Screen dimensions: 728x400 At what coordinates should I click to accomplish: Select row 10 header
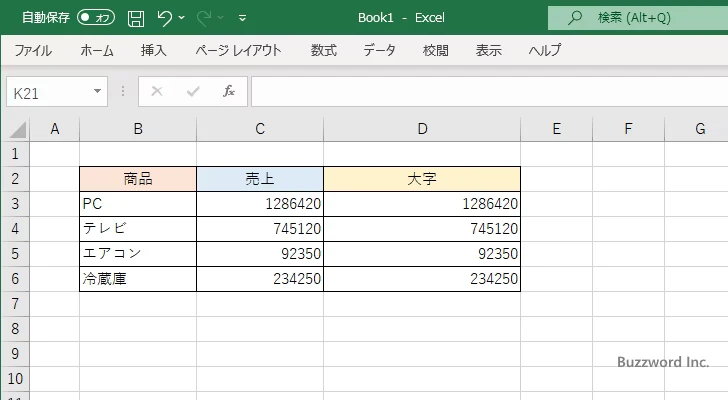15,379
